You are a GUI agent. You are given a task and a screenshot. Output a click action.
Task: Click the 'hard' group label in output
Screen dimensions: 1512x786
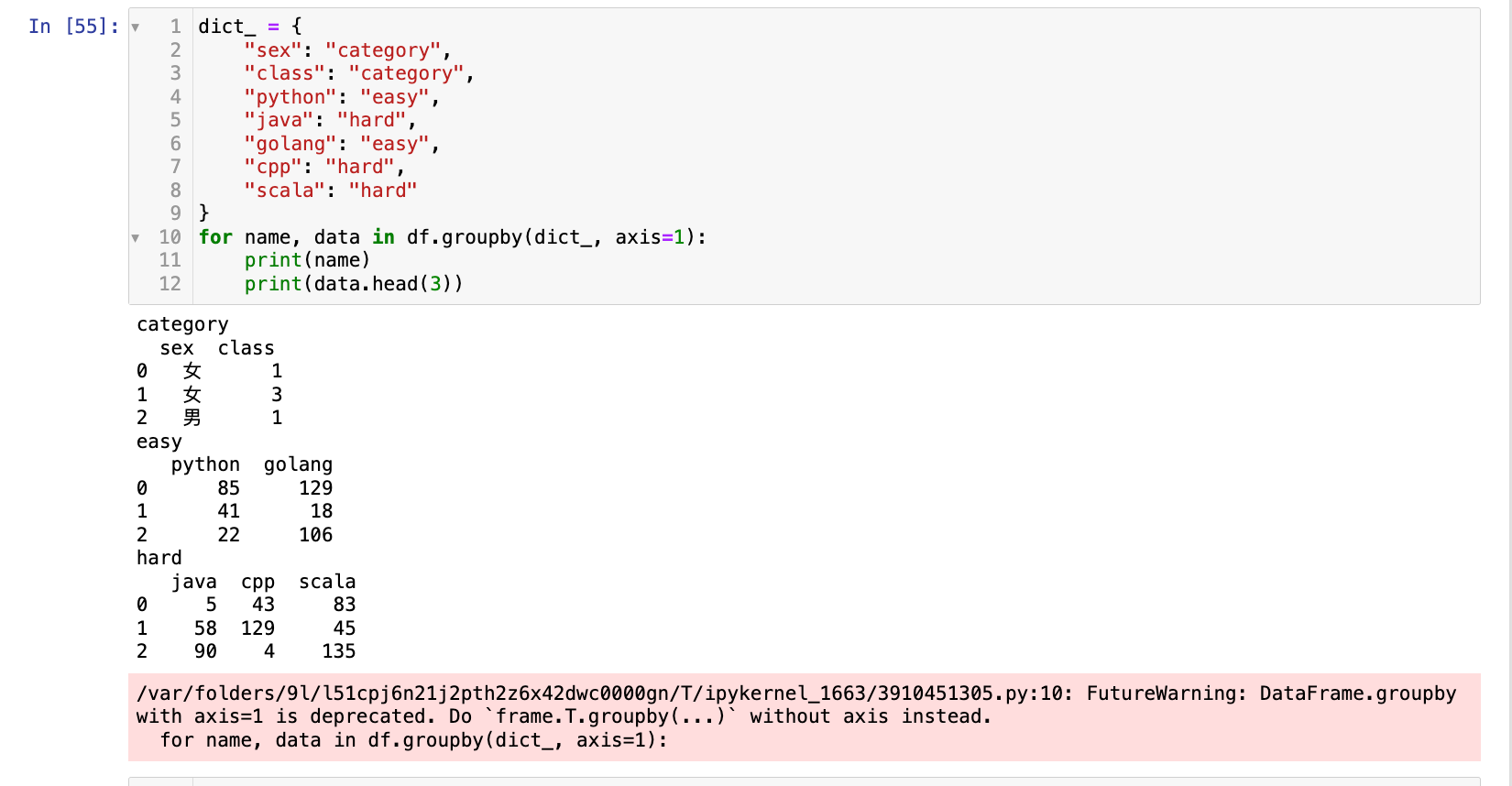[159, 558]
